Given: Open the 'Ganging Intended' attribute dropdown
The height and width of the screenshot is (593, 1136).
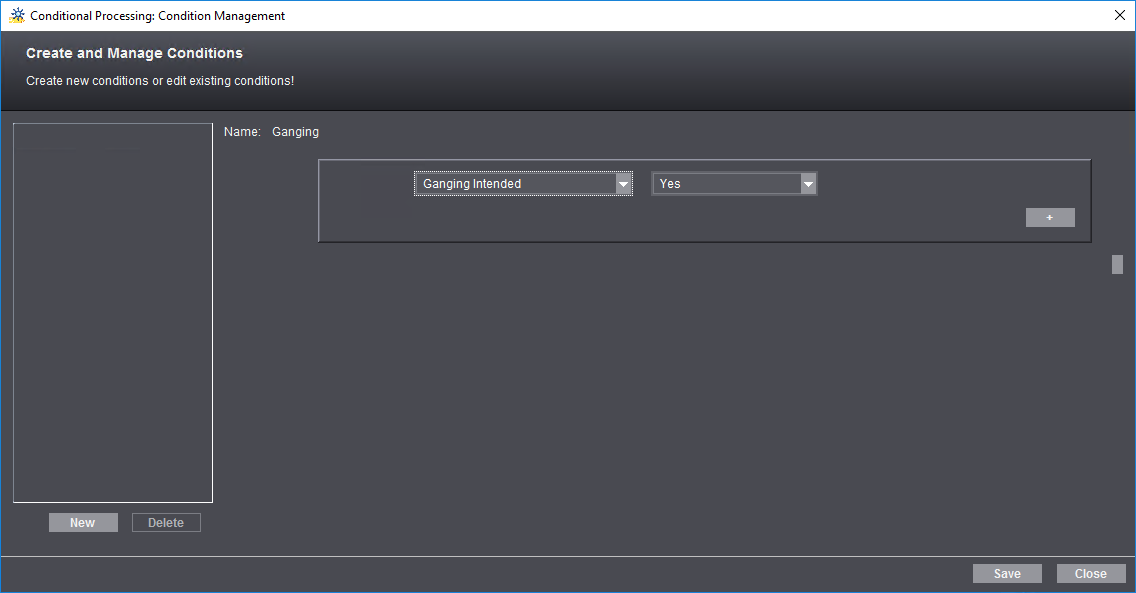Looking at the screenshot, I should (x=514, y=184).
